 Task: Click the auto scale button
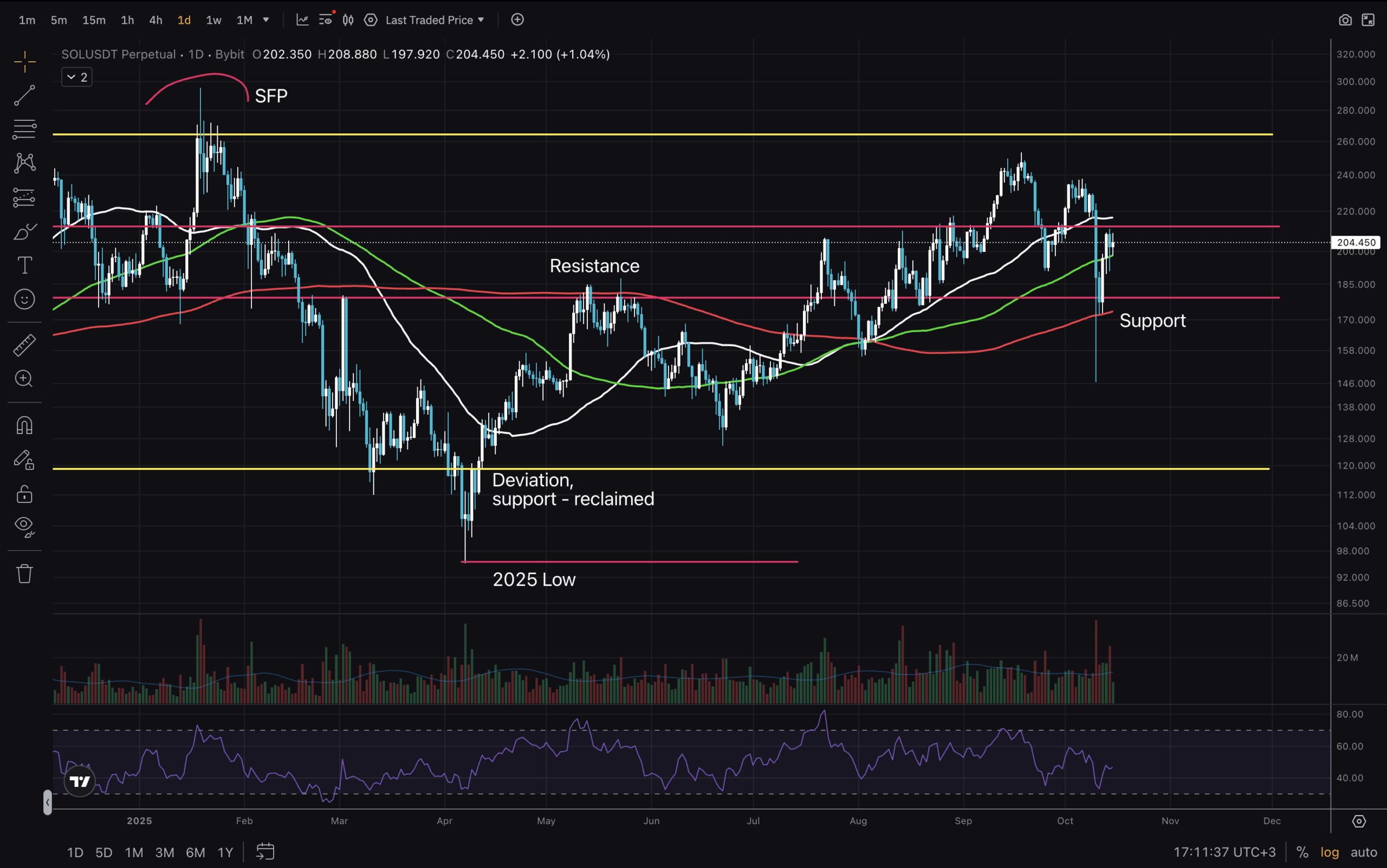pyautogui.click(x=1364, y=852)
